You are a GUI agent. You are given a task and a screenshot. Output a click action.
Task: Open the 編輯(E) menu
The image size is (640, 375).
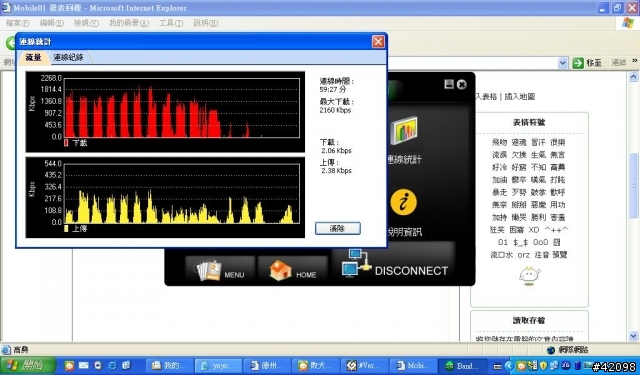51,23
